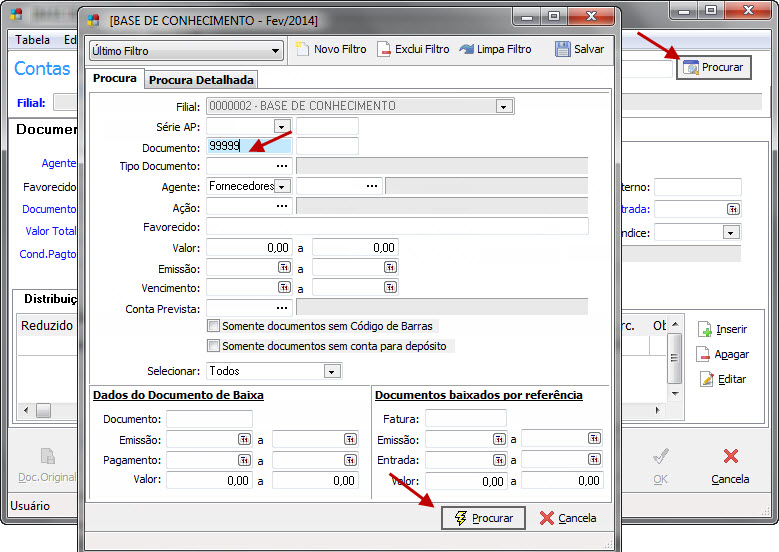Click the Novo Filtro toolbar icon
Screen dimensions: 779x552
coord(303,50)
